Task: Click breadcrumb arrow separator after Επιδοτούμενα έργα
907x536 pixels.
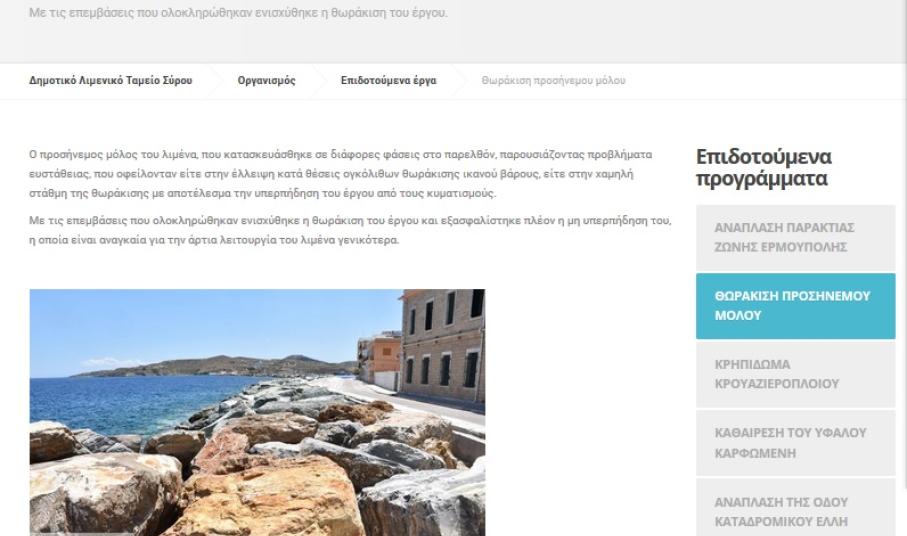Action: tap(459, 80)
